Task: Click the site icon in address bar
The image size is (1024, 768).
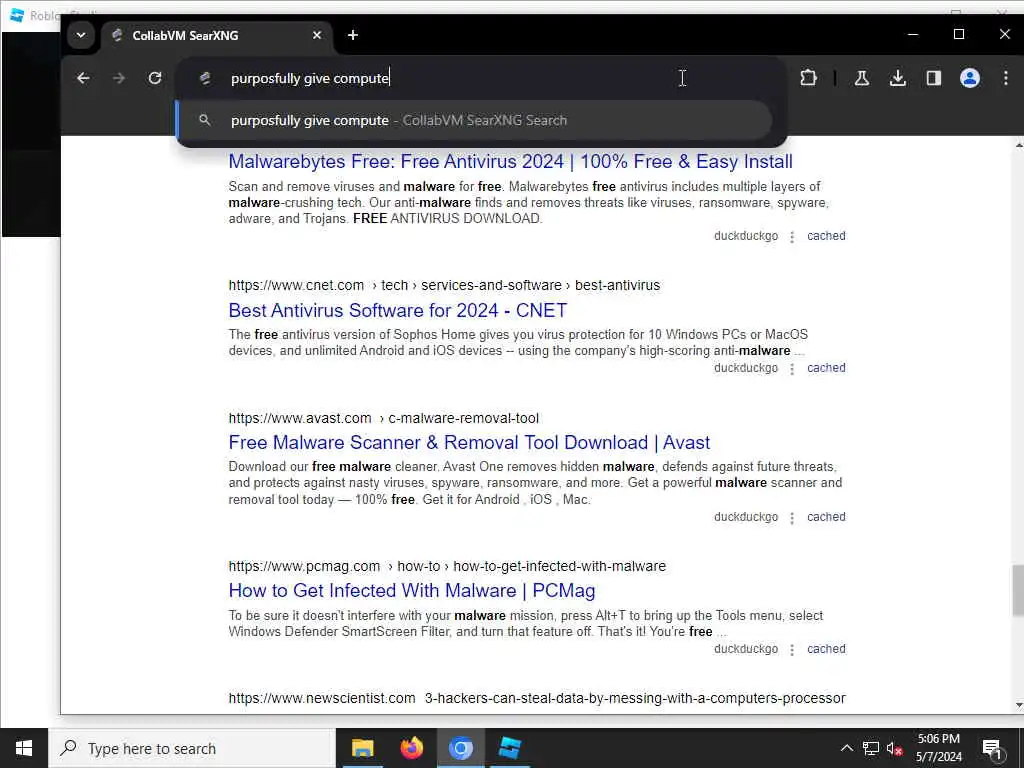Action: point(205,78)
